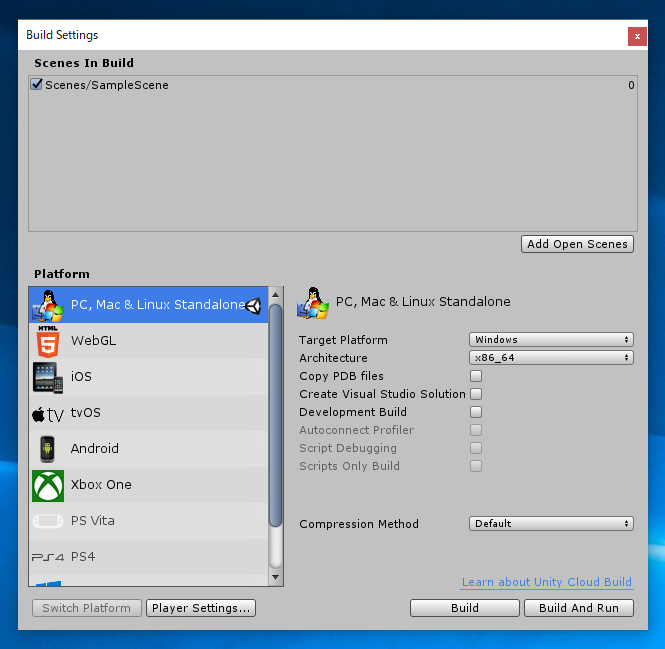665x649 pixels.
Task: Click the Android phone platform icon
Action: click(x=48, y=449)
